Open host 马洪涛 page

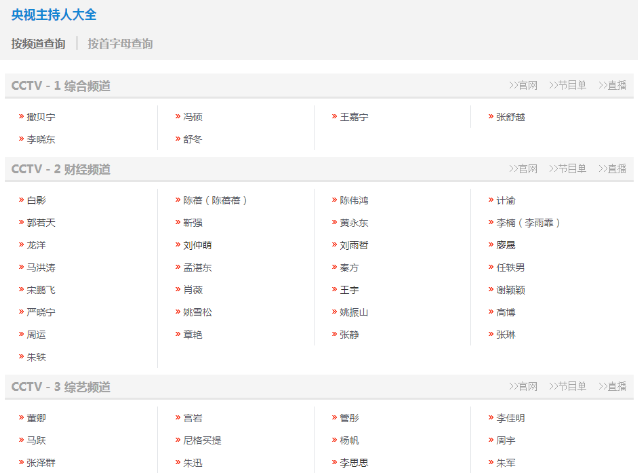click(41, 267)
